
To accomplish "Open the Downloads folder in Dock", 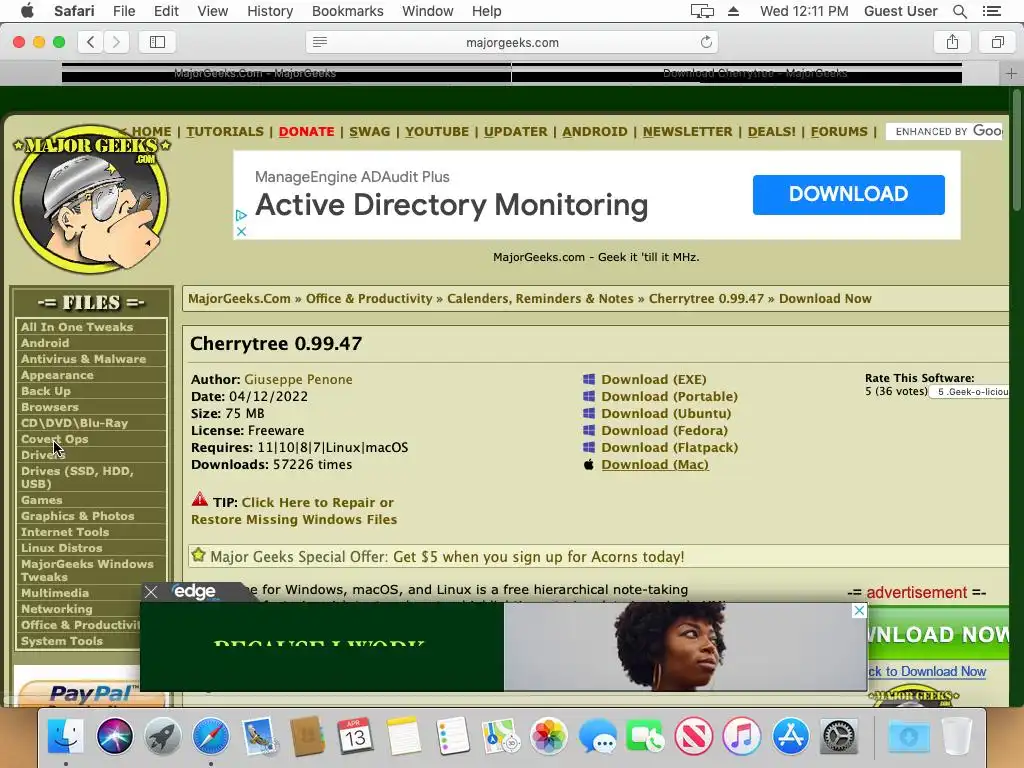I will [x=908, y=735].
